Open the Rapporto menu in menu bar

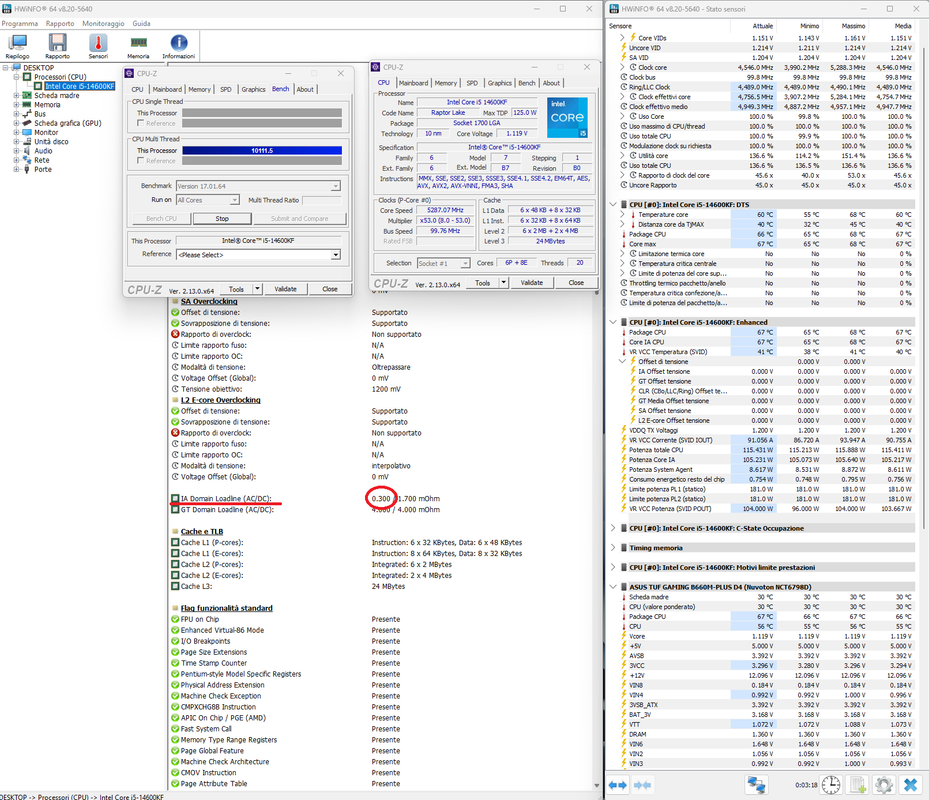click(x=60, y=24)
